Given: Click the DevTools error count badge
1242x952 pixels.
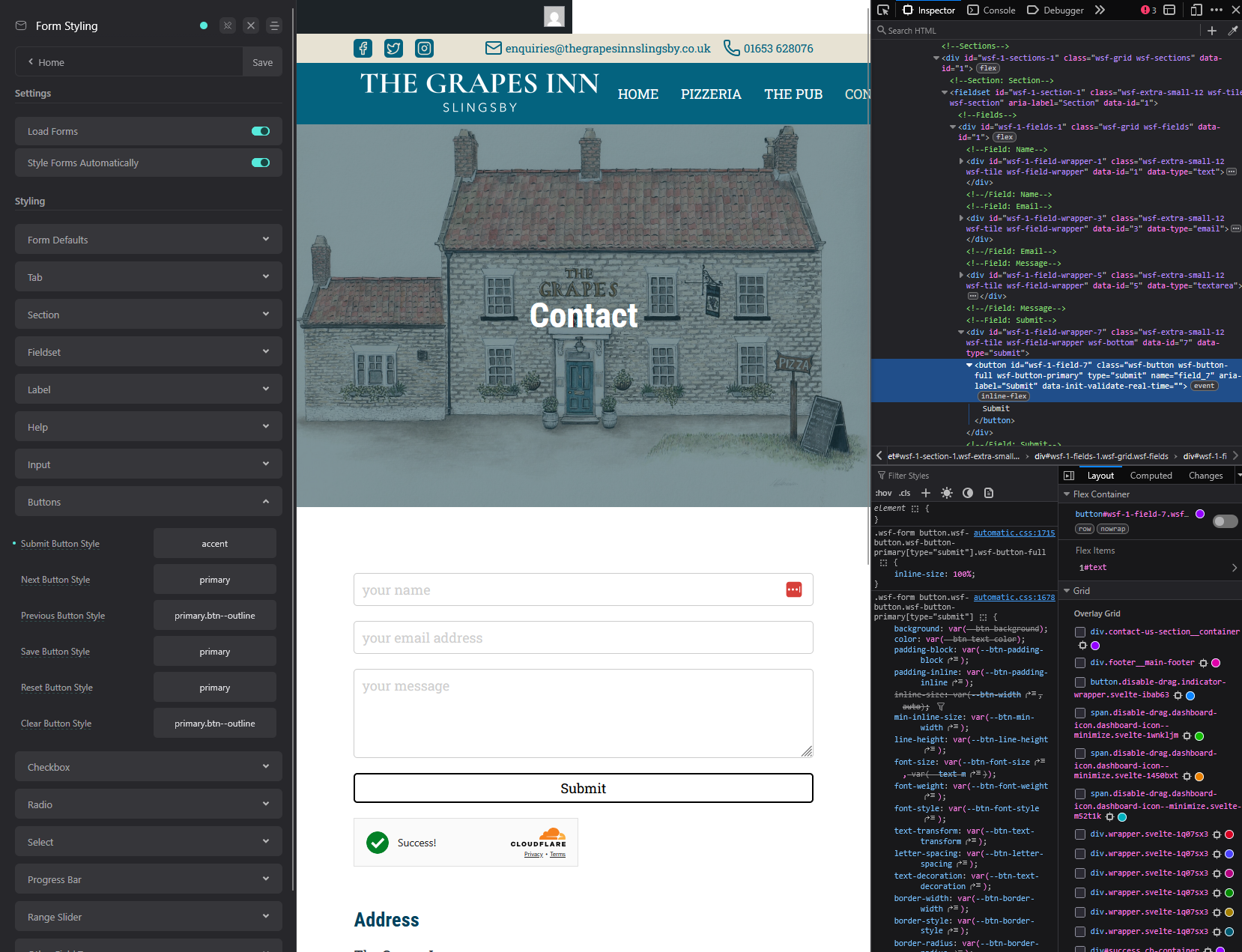Looking at the screenshot, I should coord(1148,10).
